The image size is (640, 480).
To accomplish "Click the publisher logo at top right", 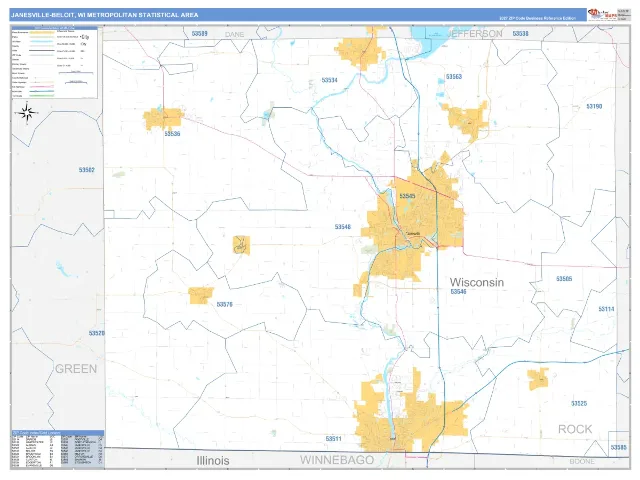I will tap(602, 15).
